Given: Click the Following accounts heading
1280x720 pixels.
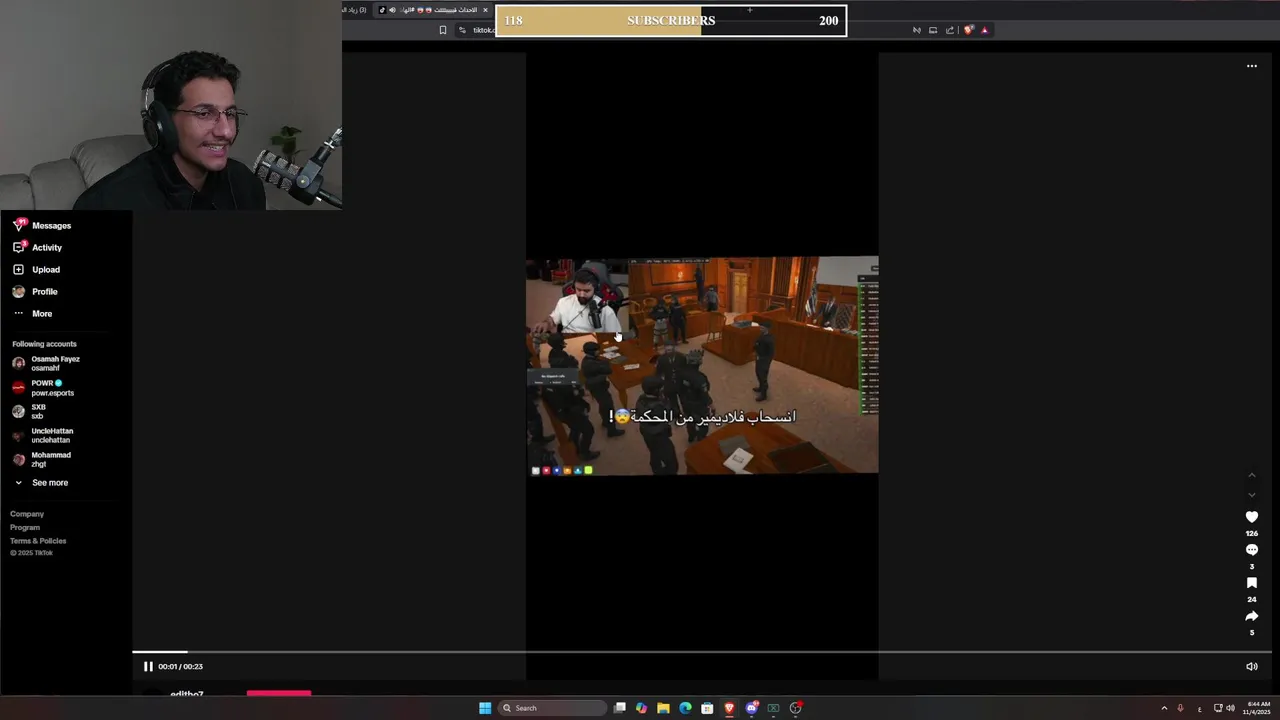Looking at the screenshot, I should (x=44, y=344).
